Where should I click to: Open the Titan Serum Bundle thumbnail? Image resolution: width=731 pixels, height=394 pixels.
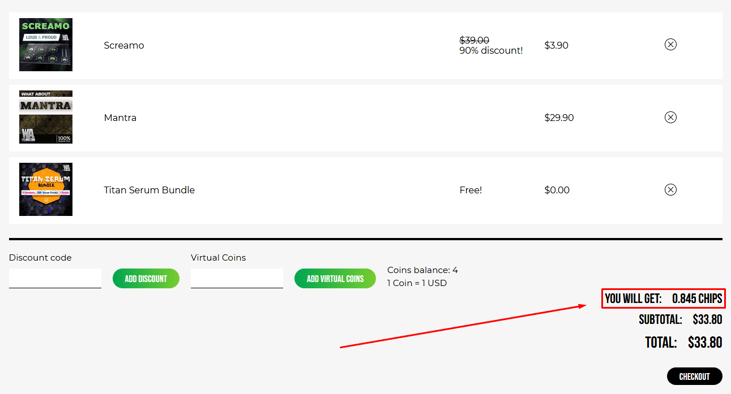pos(46,189)
